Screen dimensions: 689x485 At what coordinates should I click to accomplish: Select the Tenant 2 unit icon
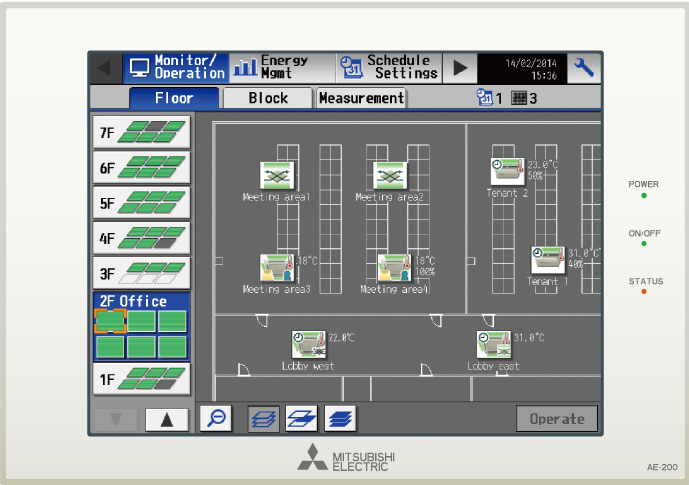coord(508,171)
